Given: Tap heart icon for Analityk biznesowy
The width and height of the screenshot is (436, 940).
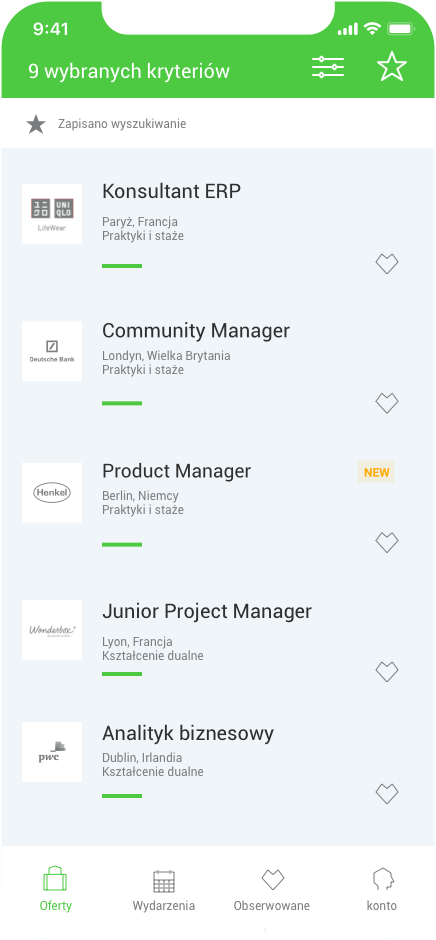Looking at the screenshot, I should pos(387,794).
